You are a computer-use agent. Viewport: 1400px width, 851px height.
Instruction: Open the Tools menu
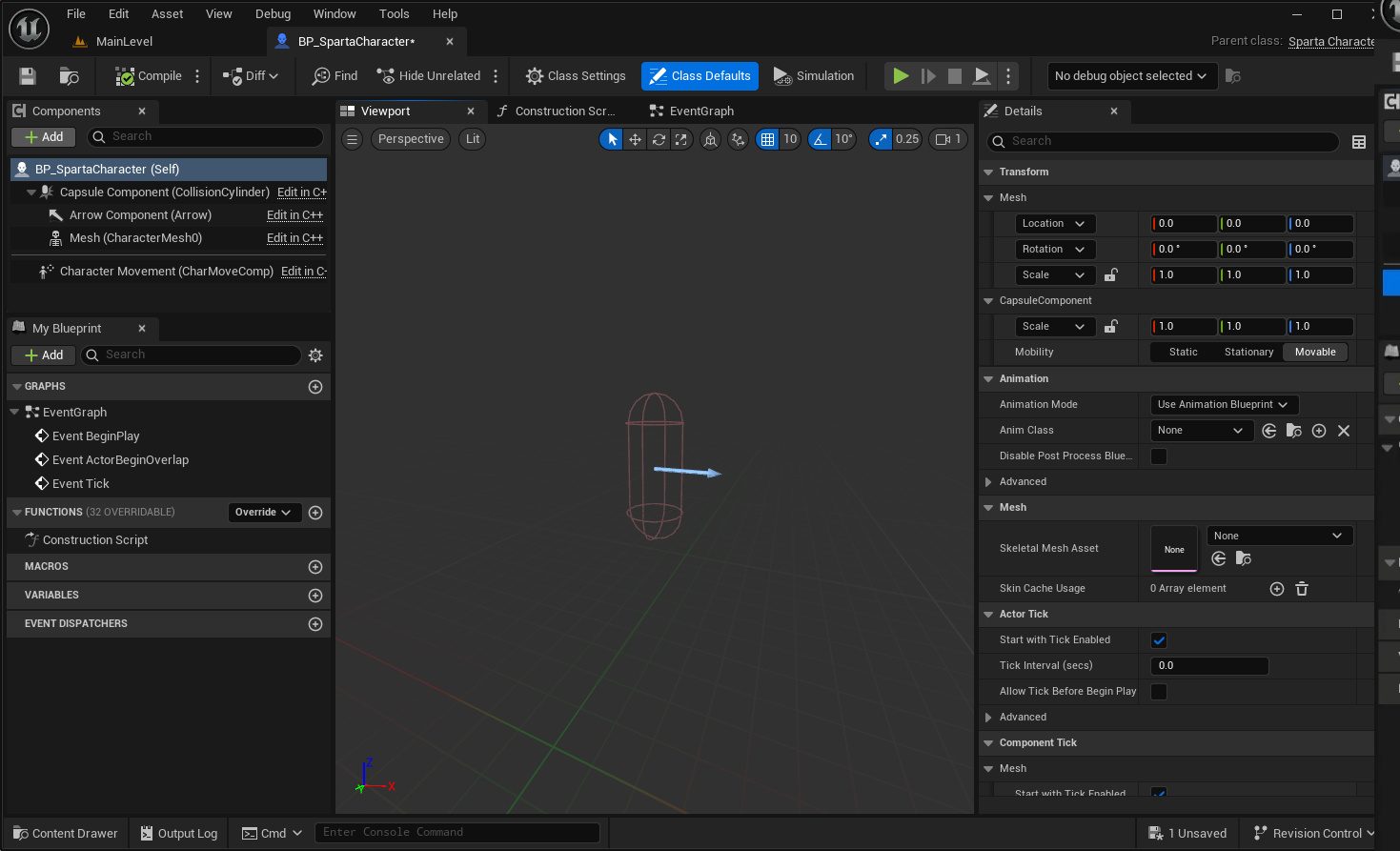coord(394,14)
